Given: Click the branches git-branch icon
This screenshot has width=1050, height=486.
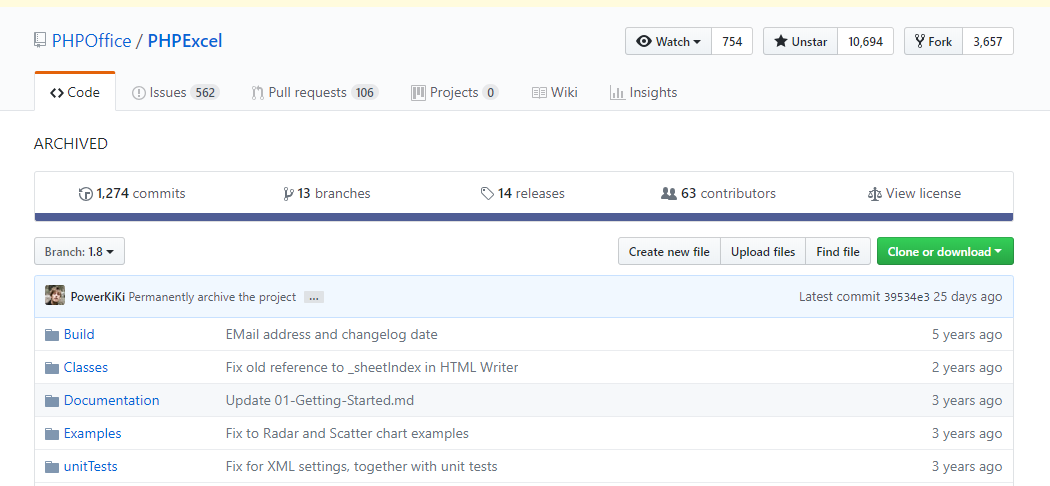Looking at the screenshot, I should pyautogui.click(x=288, y=194).
